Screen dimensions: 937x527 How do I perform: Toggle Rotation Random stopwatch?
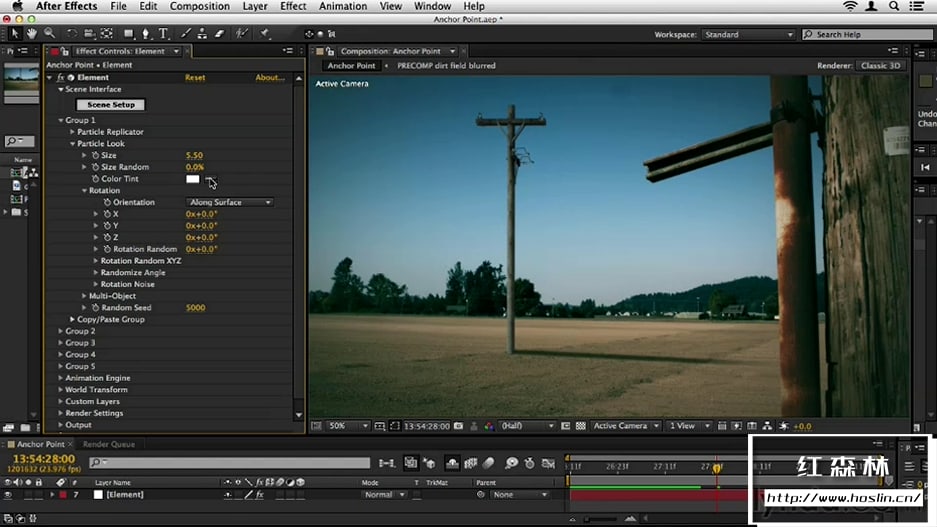(x=107, y=249)
